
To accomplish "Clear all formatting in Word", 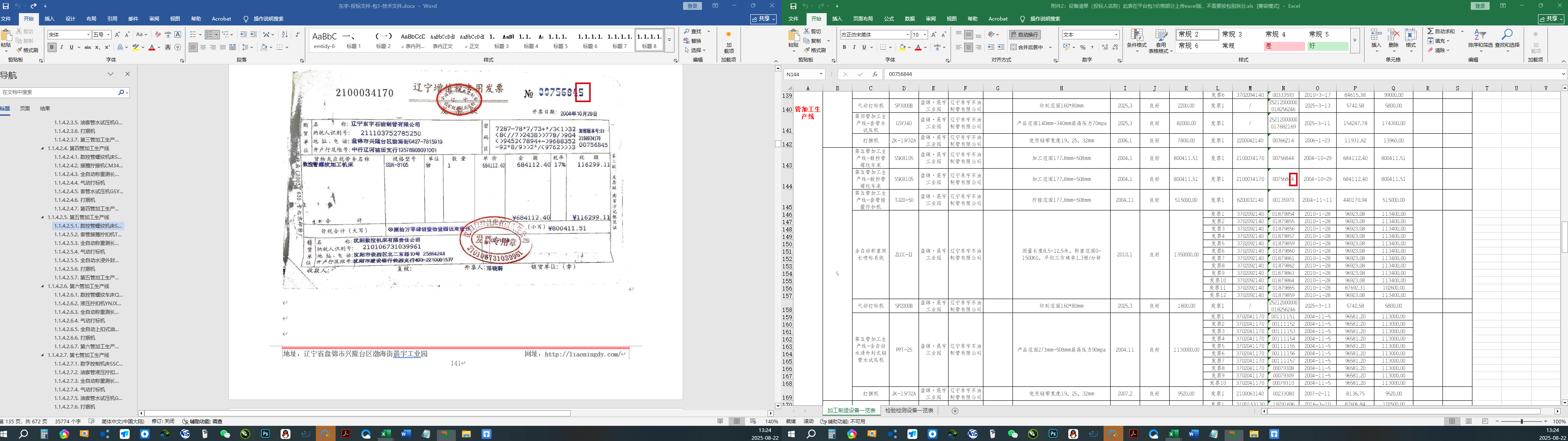I will point(158,35).
